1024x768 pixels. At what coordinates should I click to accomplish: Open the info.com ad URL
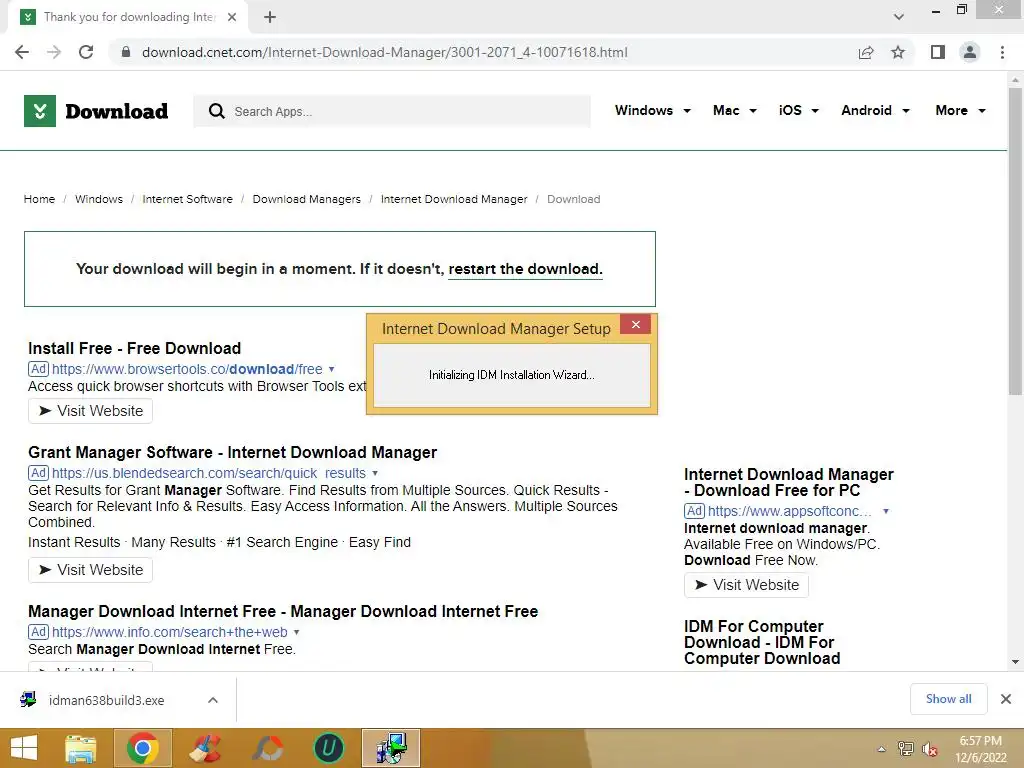170,632
